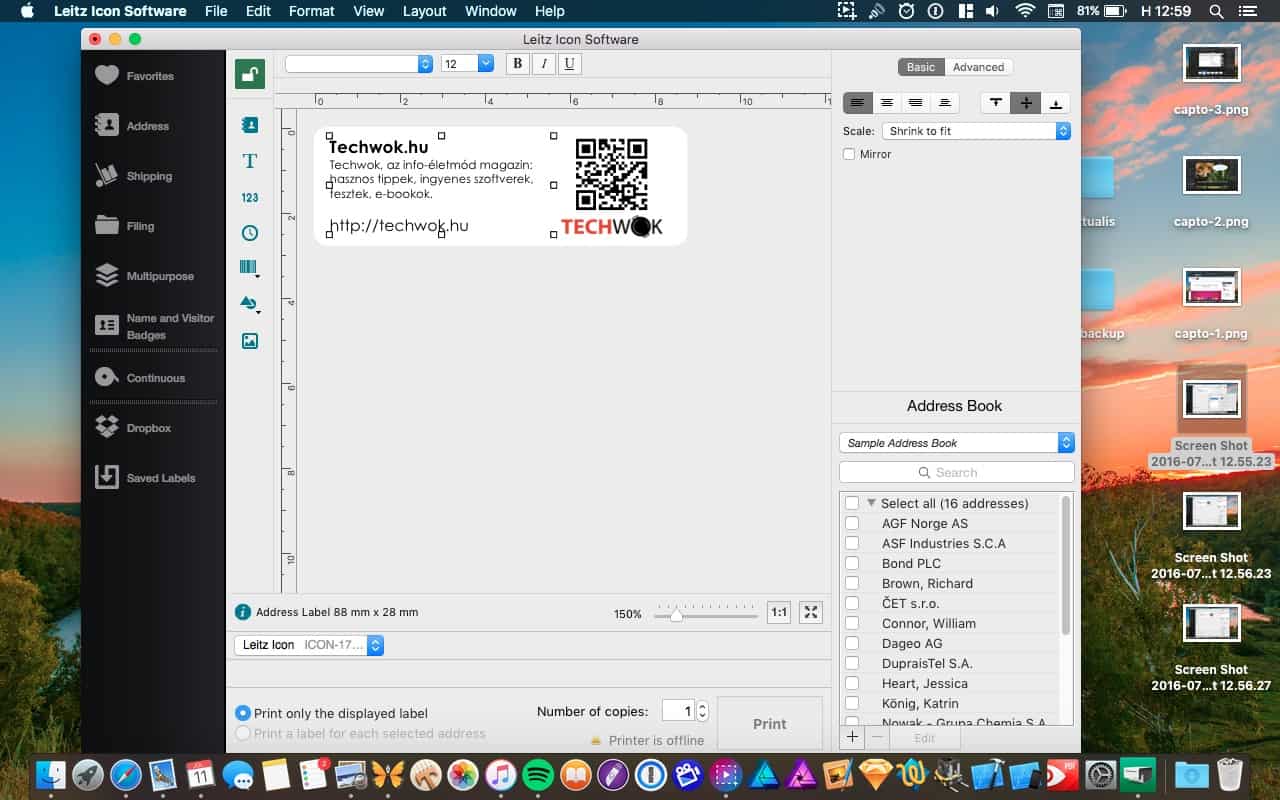Toggle underline formatting

(x=570, y=64)
